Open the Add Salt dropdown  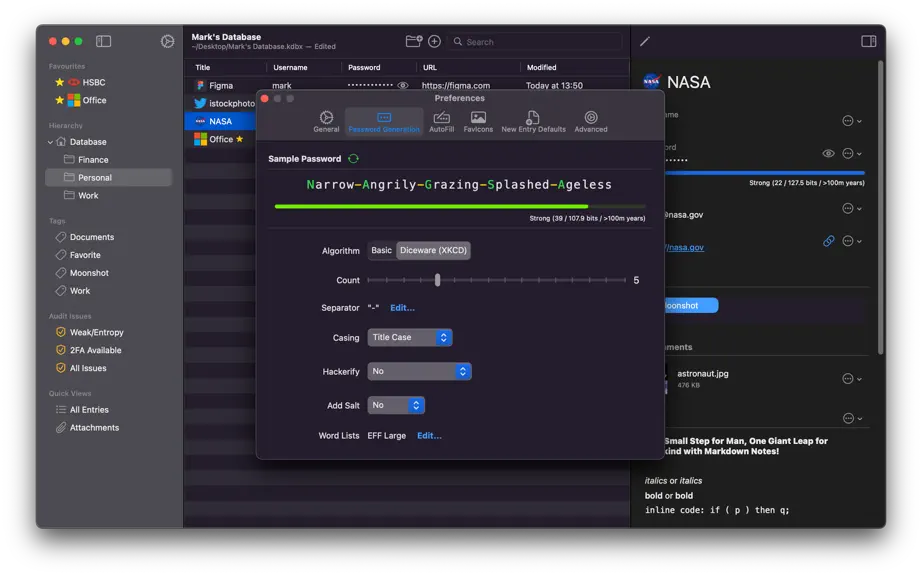396,406
